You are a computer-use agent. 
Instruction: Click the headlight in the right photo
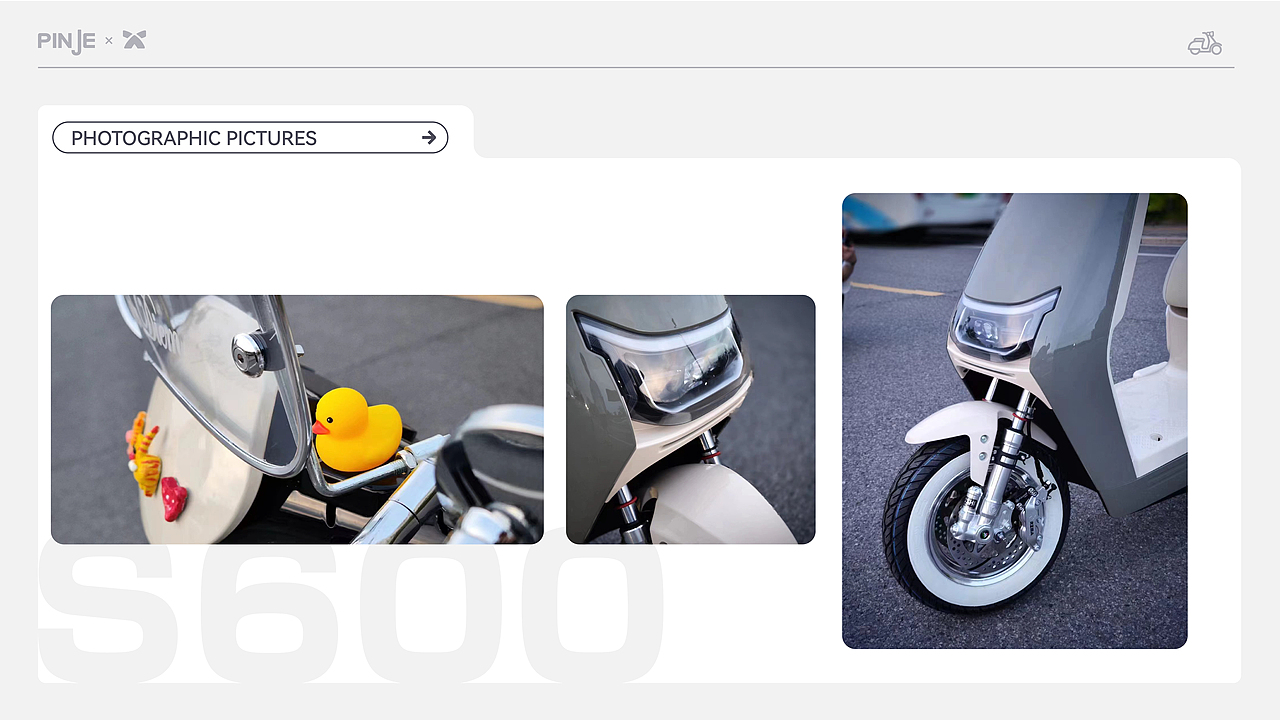[x=1002, y=323]
